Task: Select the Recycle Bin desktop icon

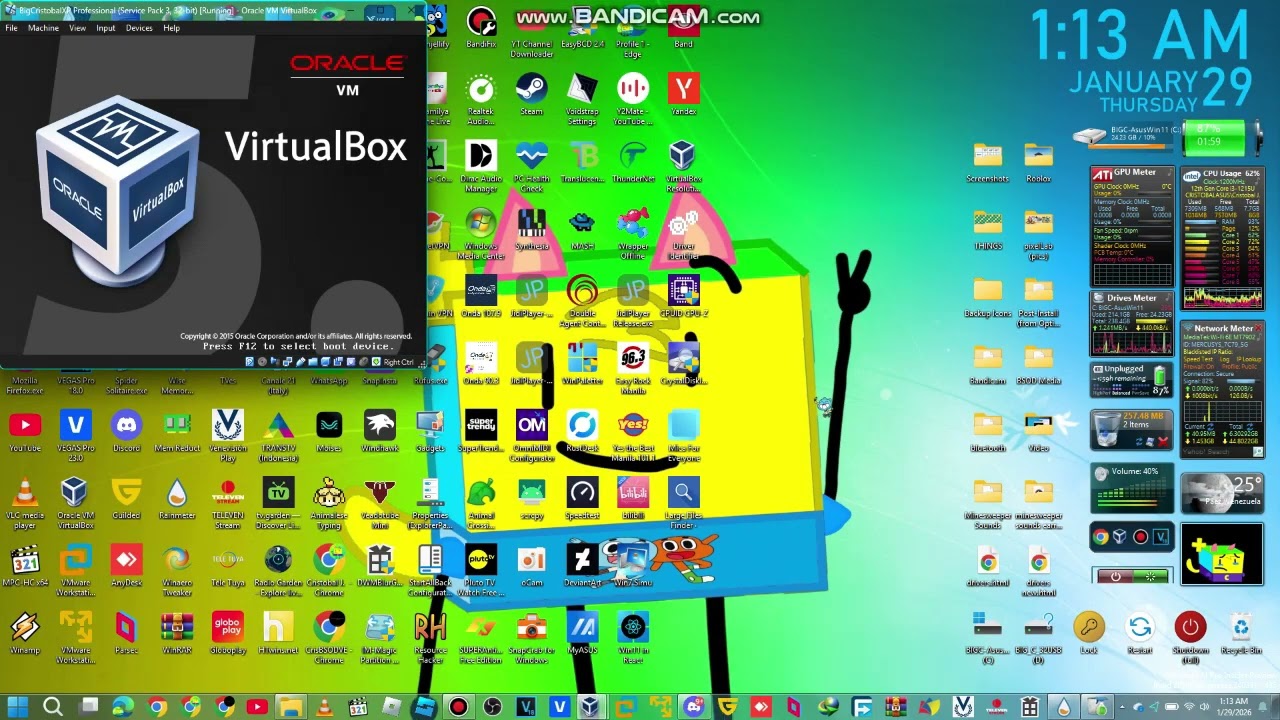Action: click(x=1241, y=633)
